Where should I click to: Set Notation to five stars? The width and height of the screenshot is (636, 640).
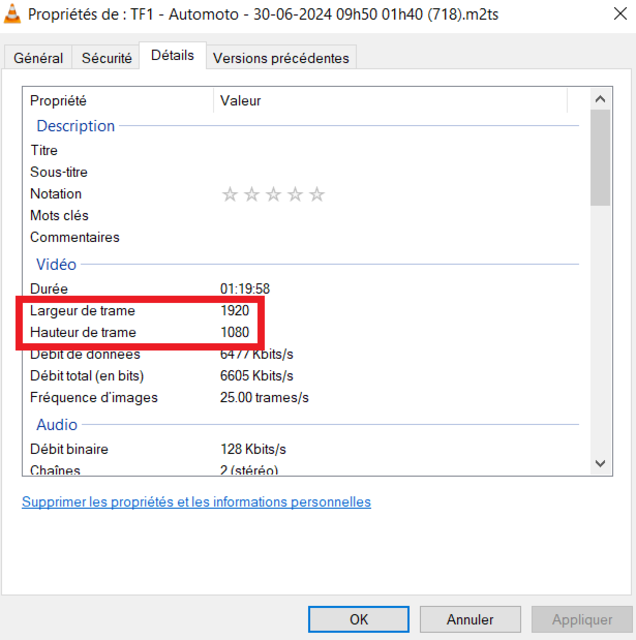click(x=317, y=194)
